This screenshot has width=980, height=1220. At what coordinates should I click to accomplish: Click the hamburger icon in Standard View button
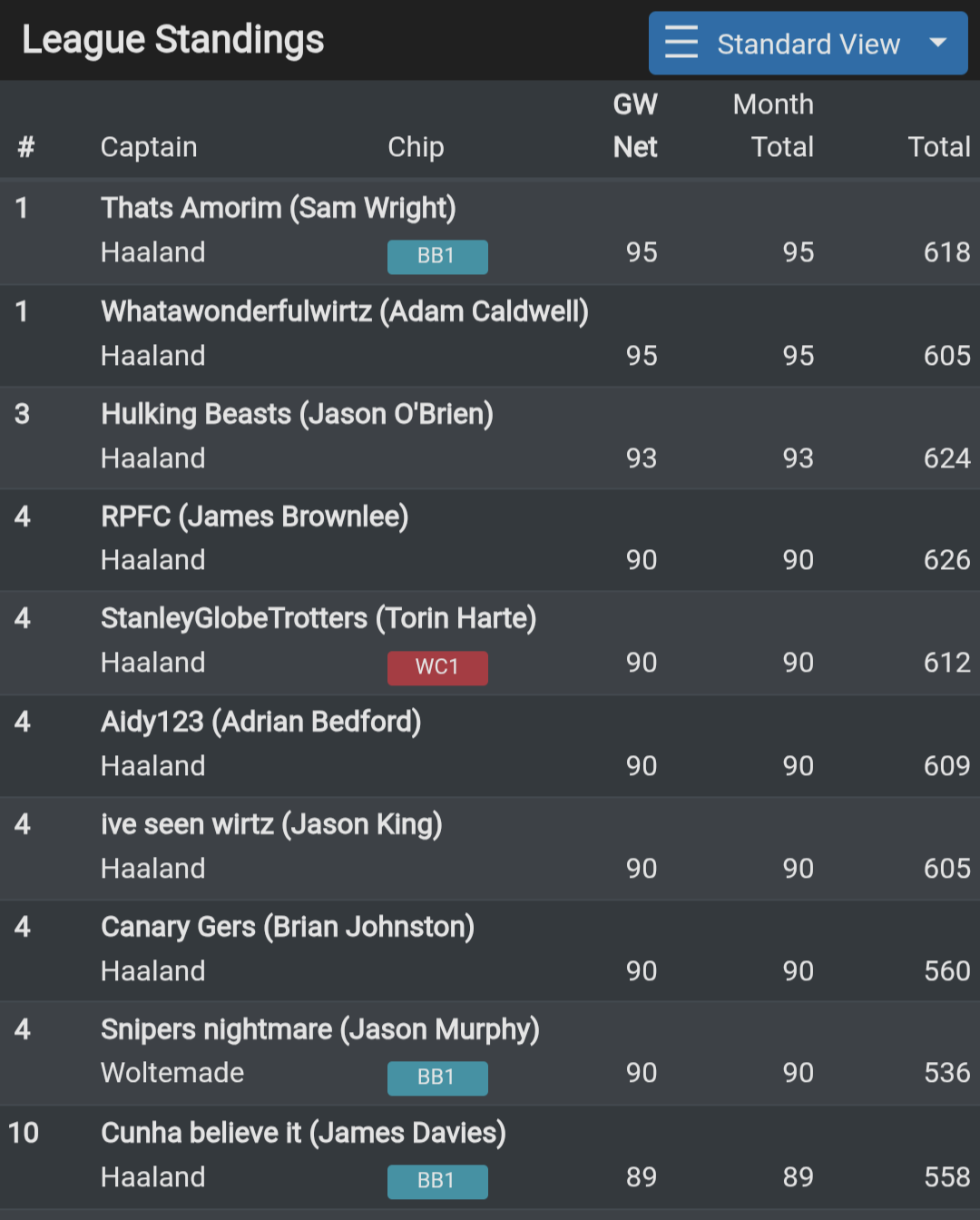coord(681,43)
